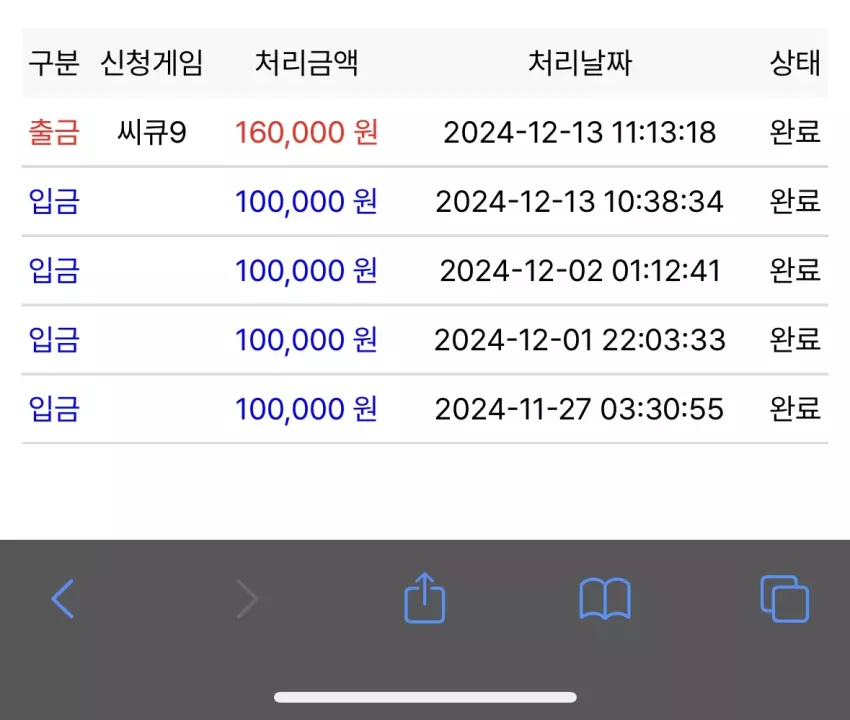
Task: Tap the home indicator bar
Action: click(425, 697)
